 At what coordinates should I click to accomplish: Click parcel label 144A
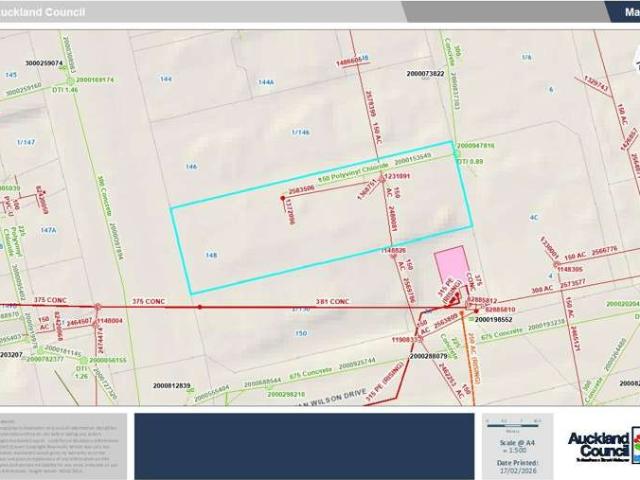266,82
